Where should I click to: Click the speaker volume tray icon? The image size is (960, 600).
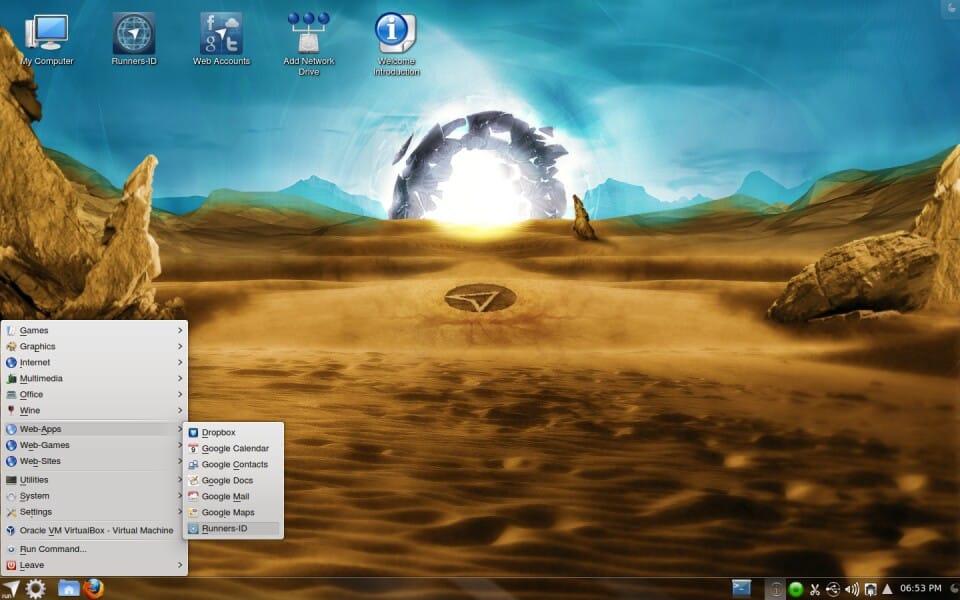852,590
